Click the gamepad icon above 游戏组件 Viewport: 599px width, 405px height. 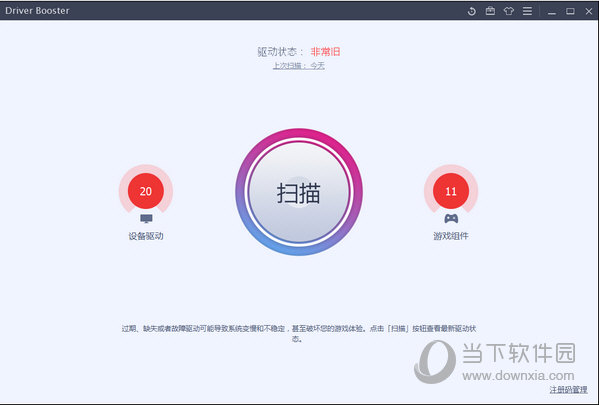click(x=451, y=219)
